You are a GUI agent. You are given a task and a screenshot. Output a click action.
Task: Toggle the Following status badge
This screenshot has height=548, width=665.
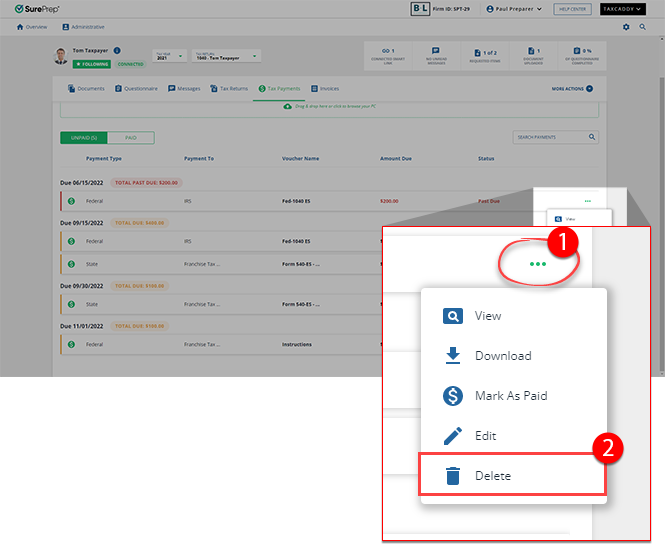click(x=94, y=63)
